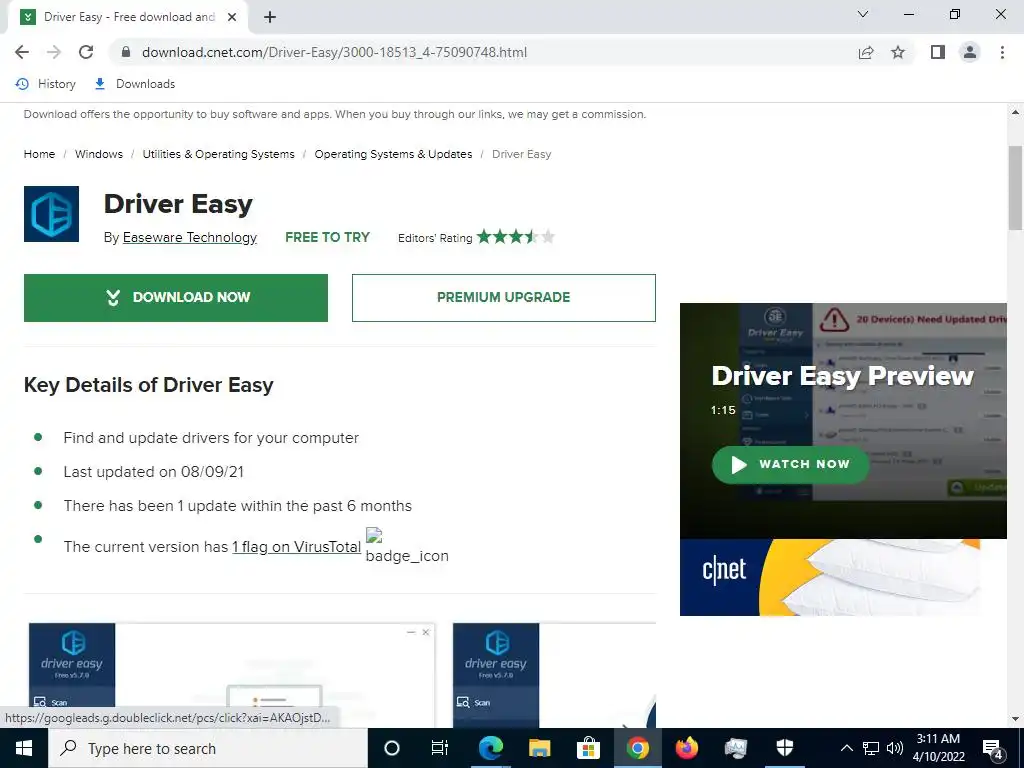Viewport: 1024px width, 768px height.
Task: Open Operating Systems & Updates breadcrumb
Action: click(x=393, y=154)
